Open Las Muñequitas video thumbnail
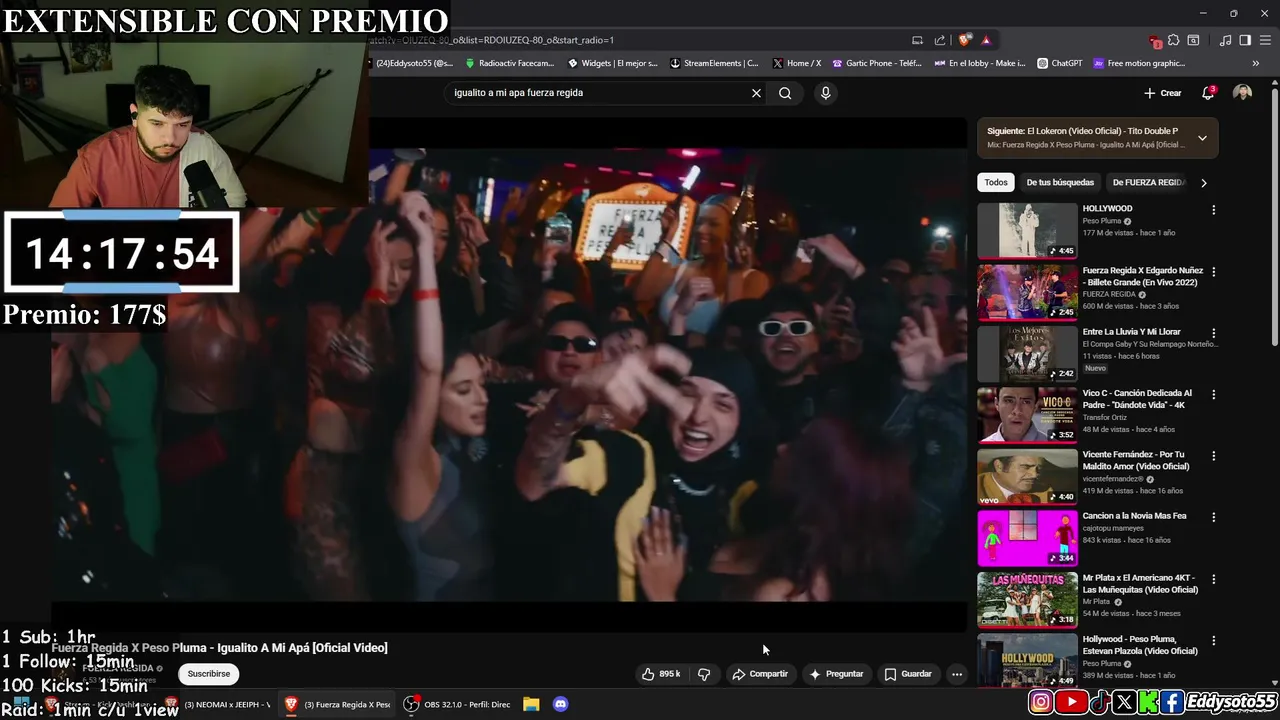 tap(1027, 600)
